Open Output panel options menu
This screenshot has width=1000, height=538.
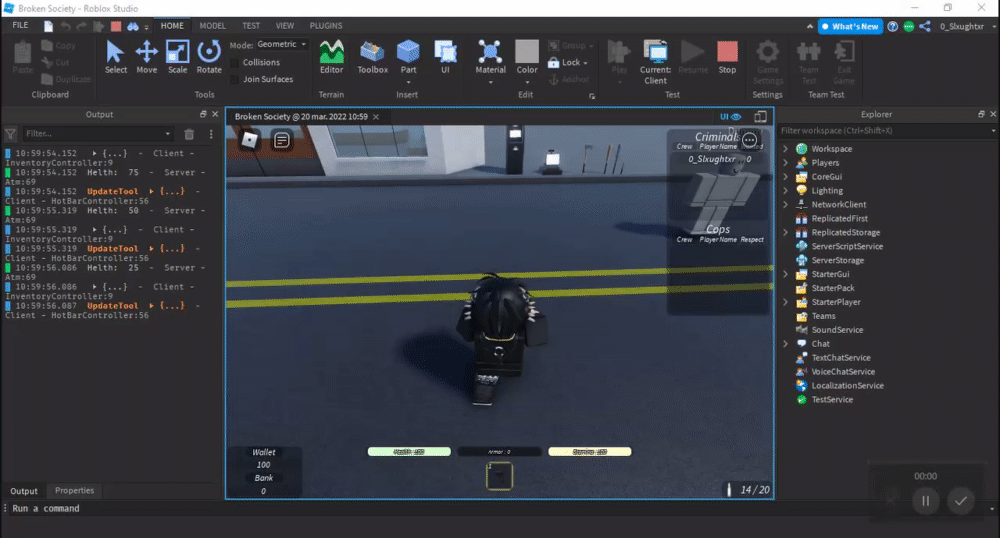[211, 134]
